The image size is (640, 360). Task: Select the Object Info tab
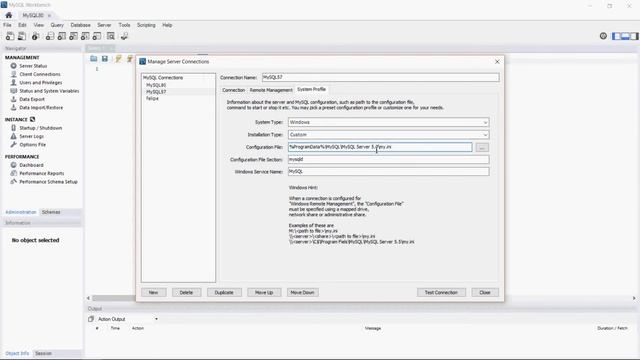click(x=17, y=353)
